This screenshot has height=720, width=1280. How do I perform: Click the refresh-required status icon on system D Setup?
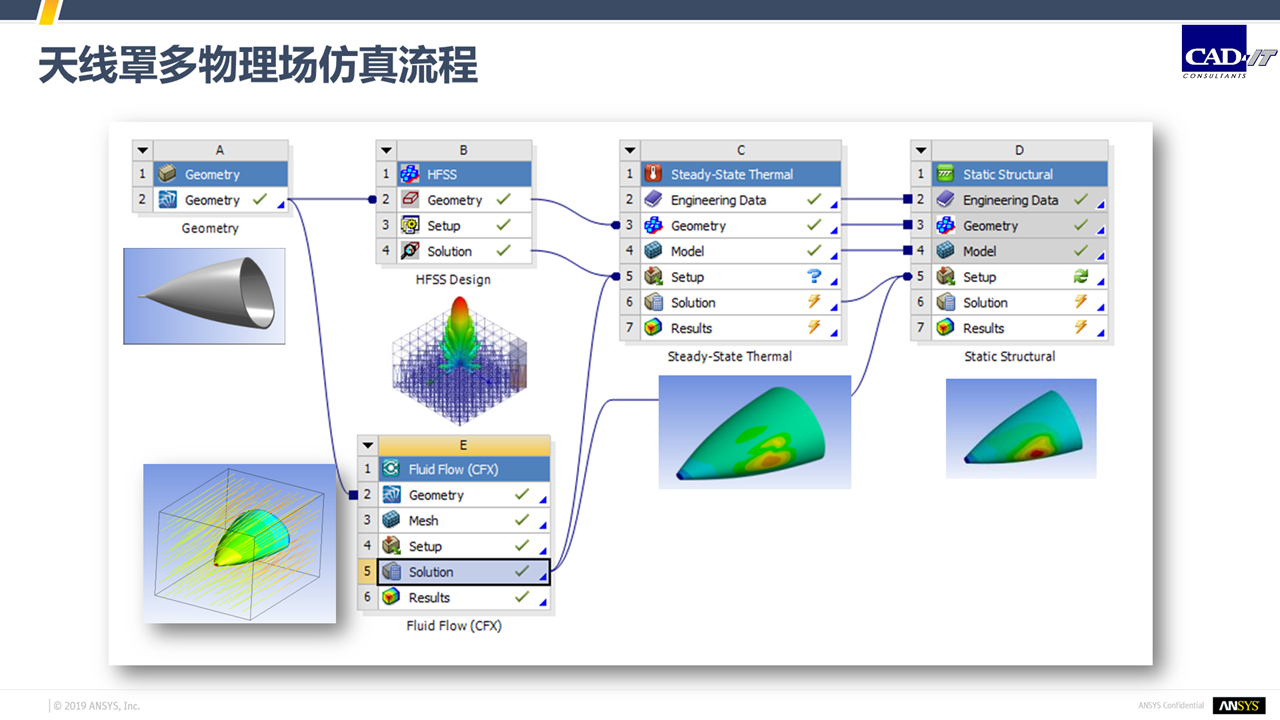[x=1081, y=277]
